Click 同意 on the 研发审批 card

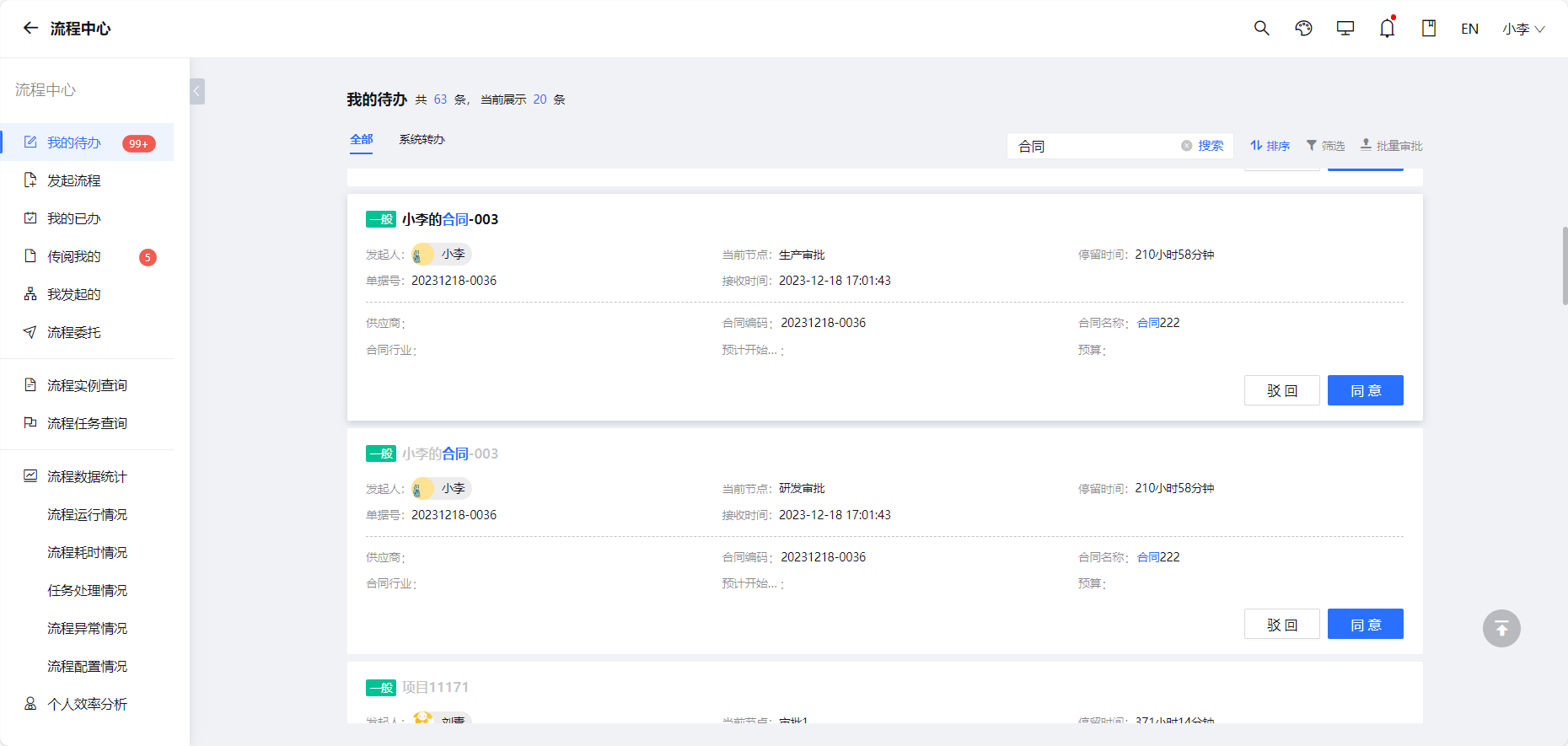click(x=1365, y=624)
